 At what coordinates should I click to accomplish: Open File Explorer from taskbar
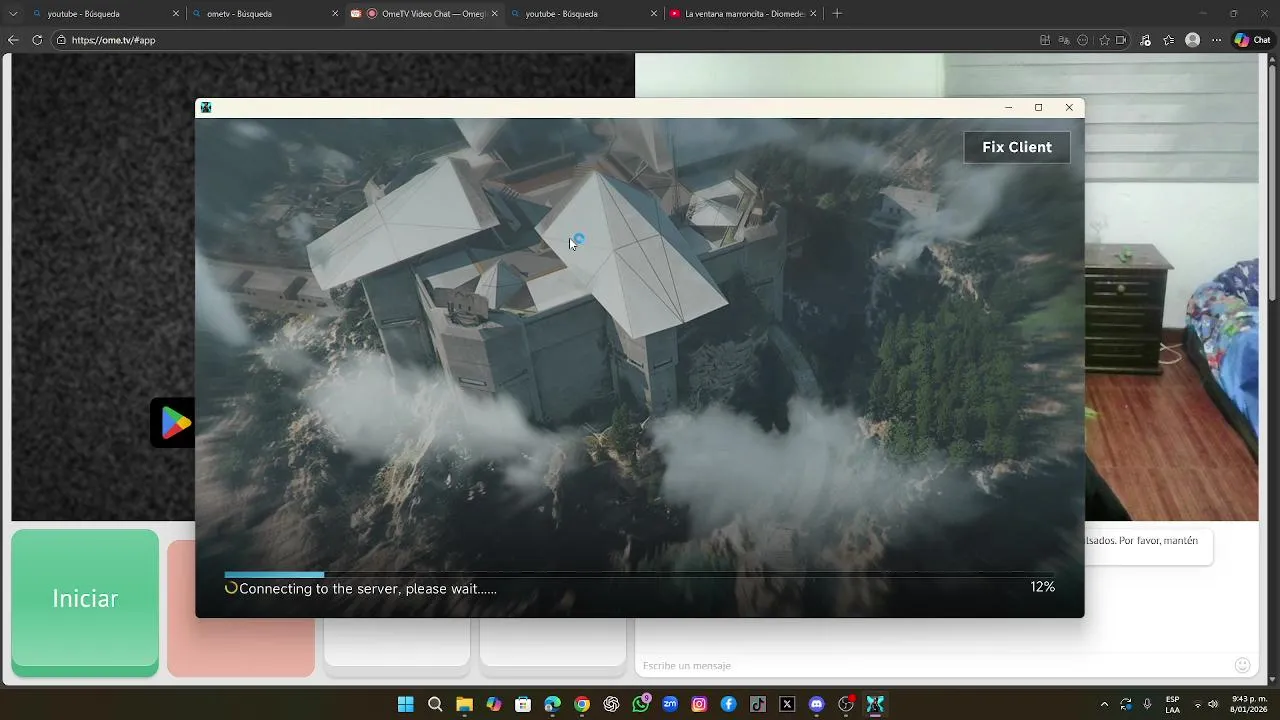pos(464,704)
